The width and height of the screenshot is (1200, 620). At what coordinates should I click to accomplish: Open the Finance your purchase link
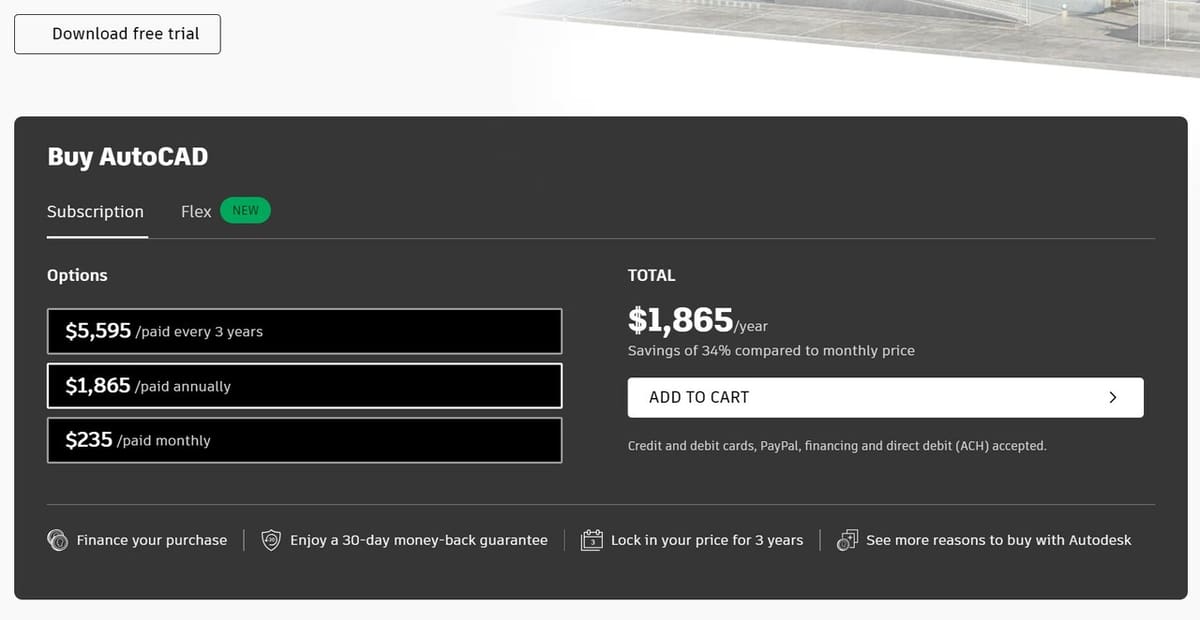click(x=152, y=540)
